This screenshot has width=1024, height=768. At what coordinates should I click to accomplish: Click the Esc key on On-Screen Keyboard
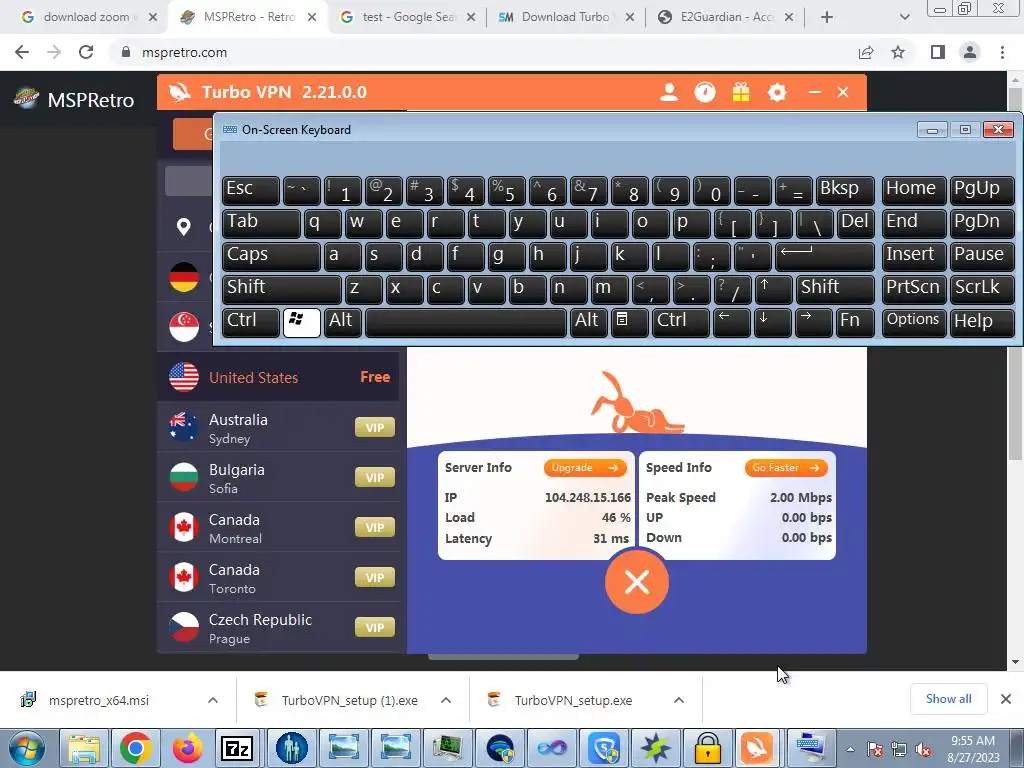251,190
